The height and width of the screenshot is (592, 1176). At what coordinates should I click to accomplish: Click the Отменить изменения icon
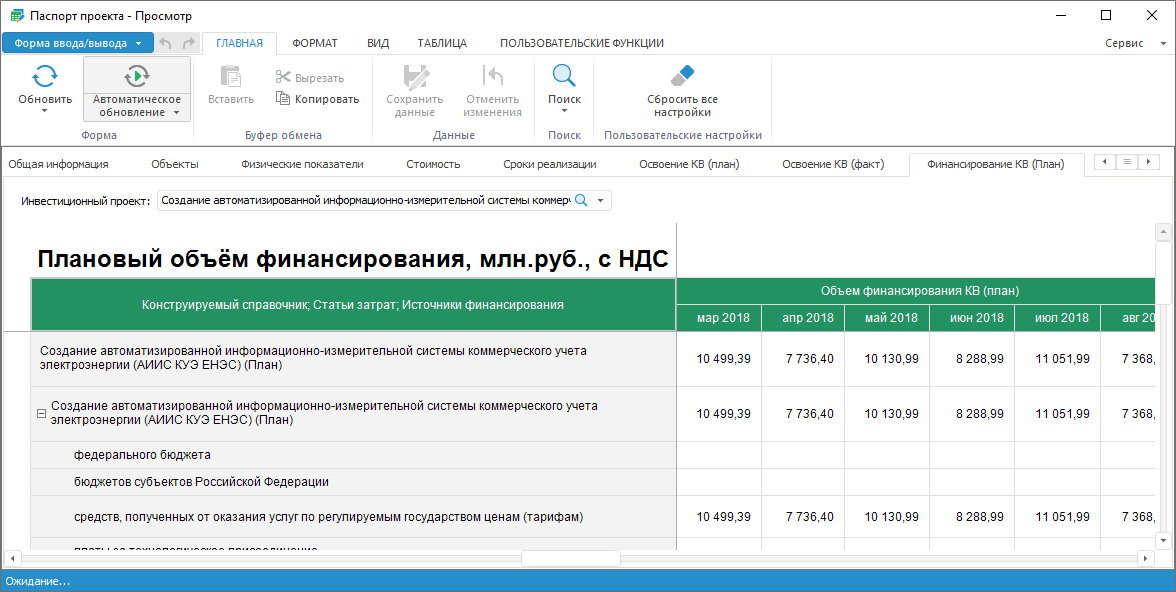493,77
